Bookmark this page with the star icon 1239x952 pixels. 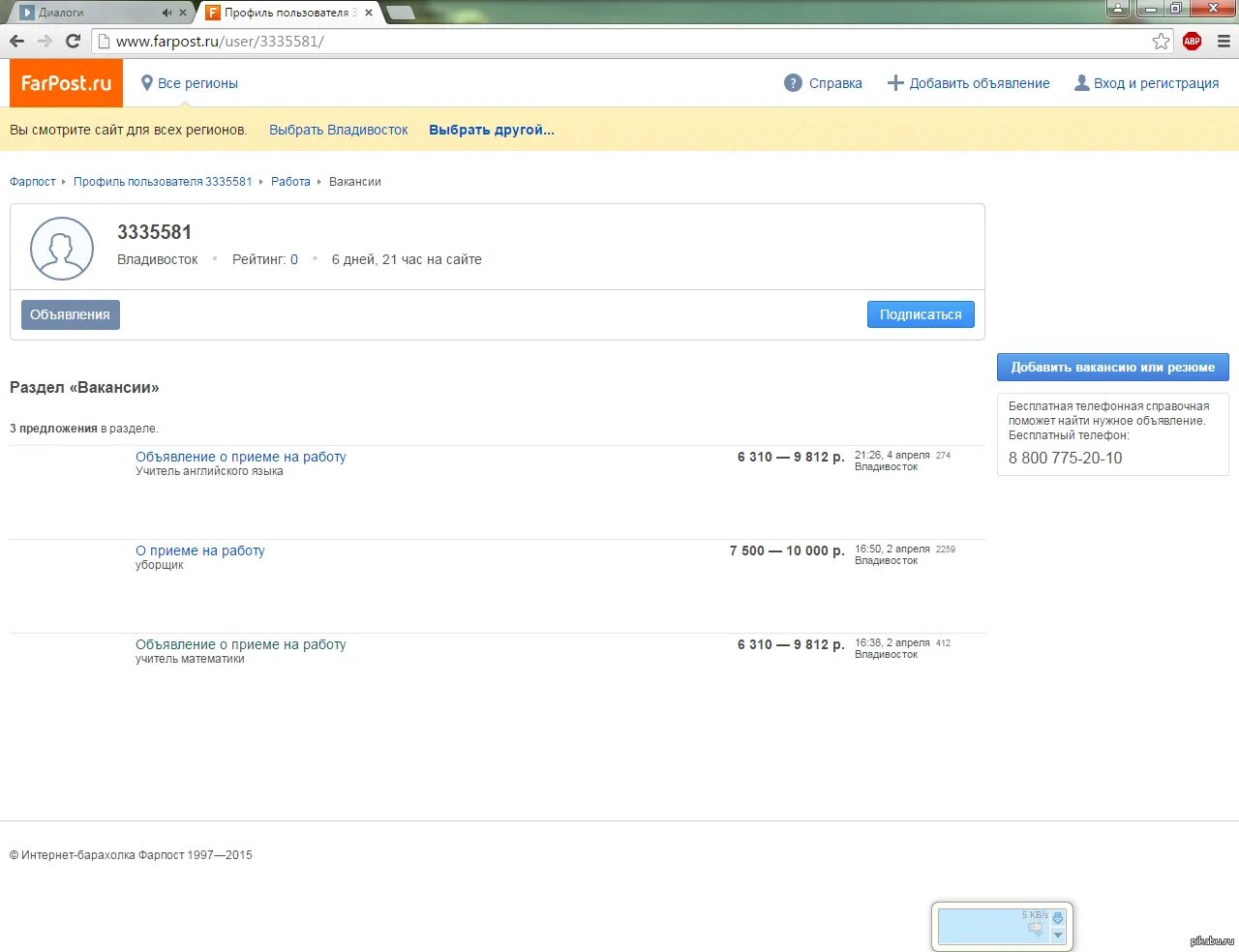[1161, 41]
